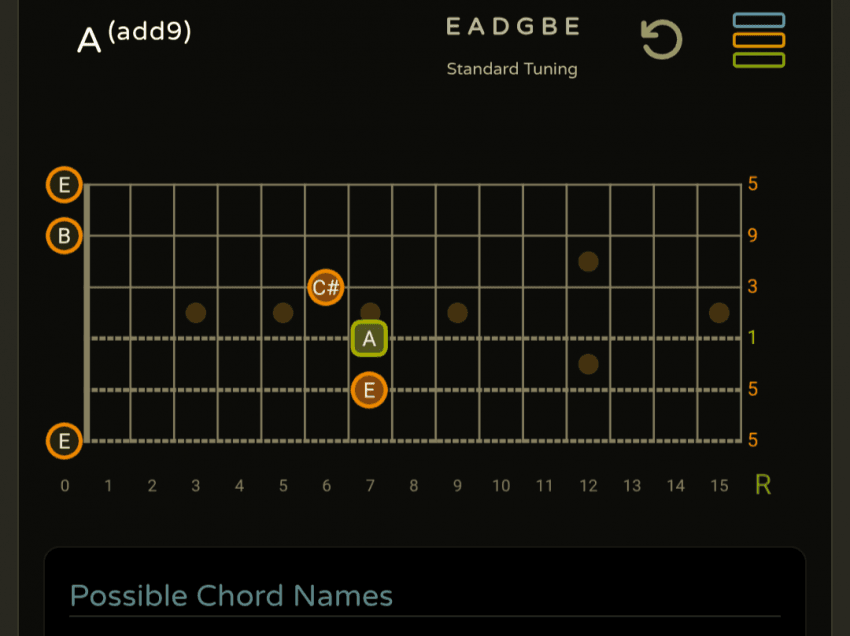Click the fret number 12 label
The image size is (850, 636).
[x=588, y=486]
